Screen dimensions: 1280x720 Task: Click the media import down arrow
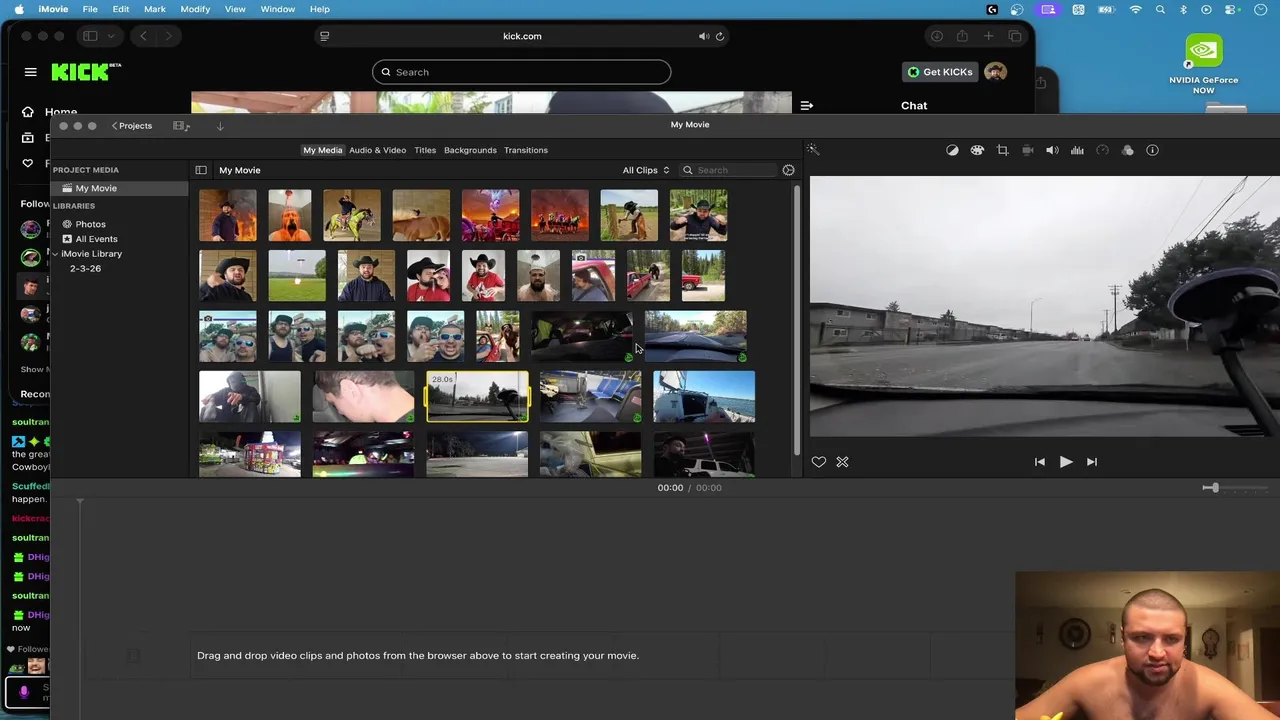(x=220, y=126)
